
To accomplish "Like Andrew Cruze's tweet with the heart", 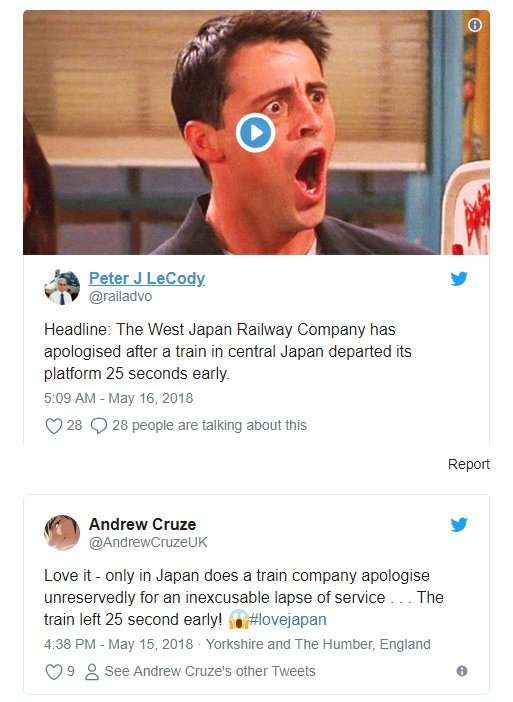I will click(54, 672).
